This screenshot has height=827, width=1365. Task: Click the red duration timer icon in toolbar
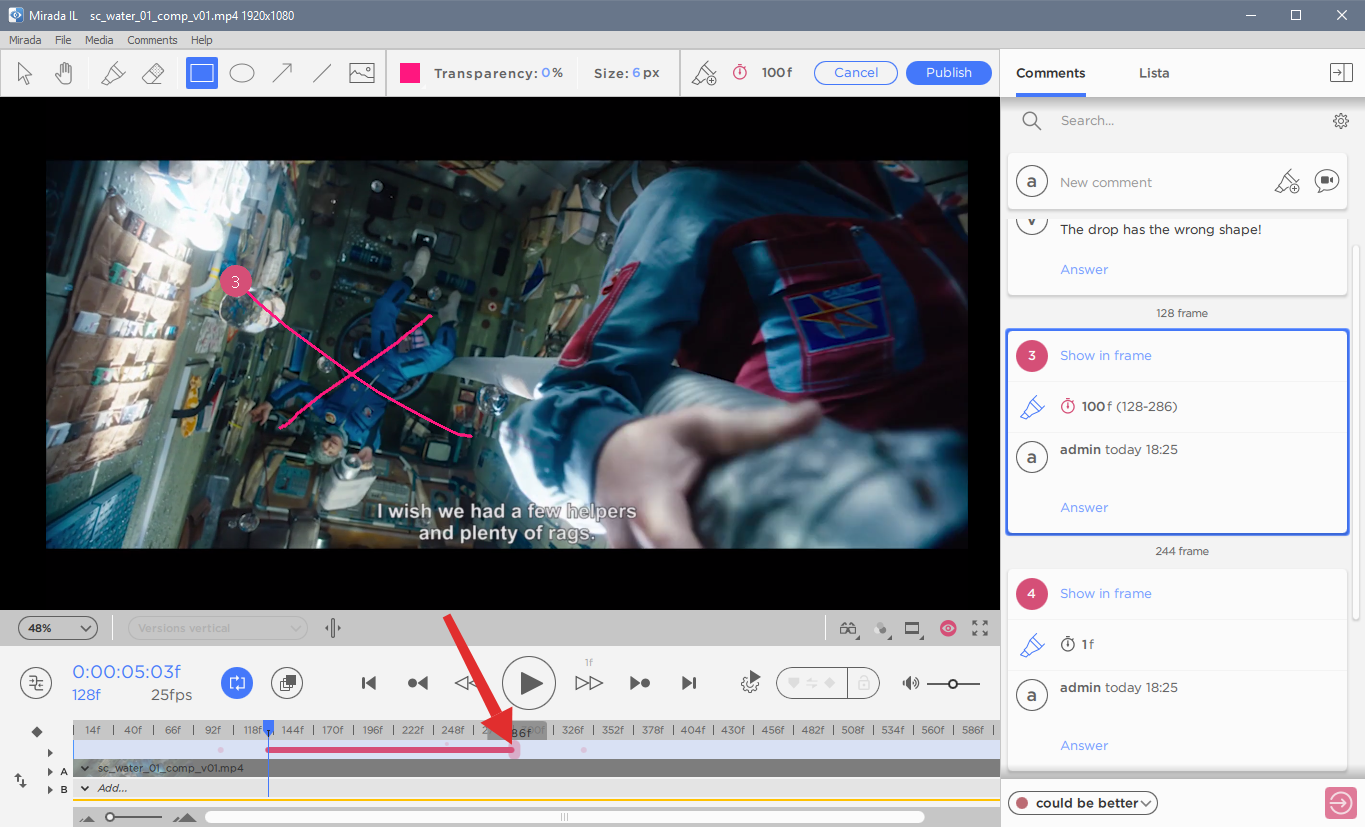click(x=740, y=73)
